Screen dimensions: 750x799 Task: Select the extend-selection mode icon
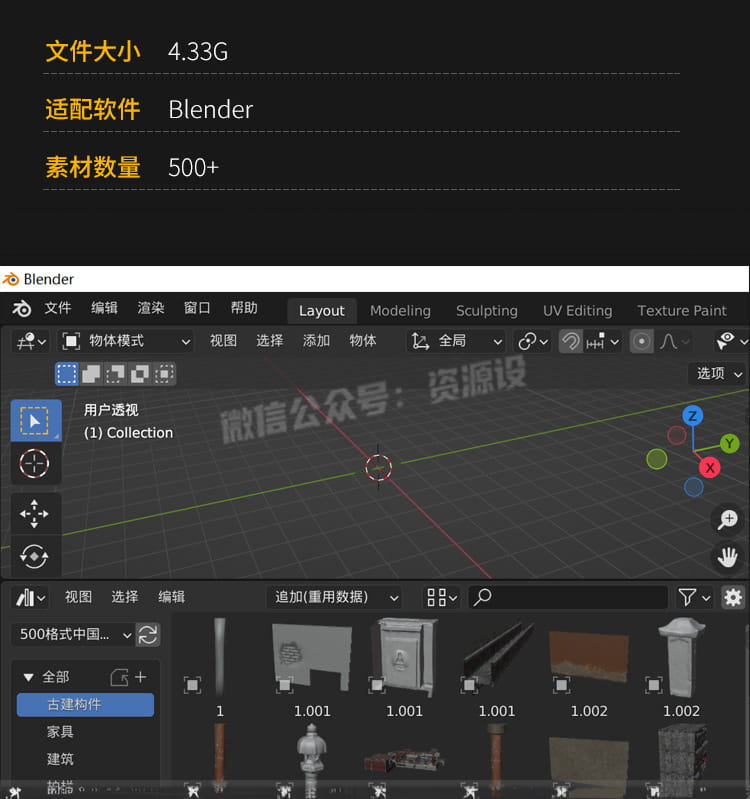click(91, 374)
